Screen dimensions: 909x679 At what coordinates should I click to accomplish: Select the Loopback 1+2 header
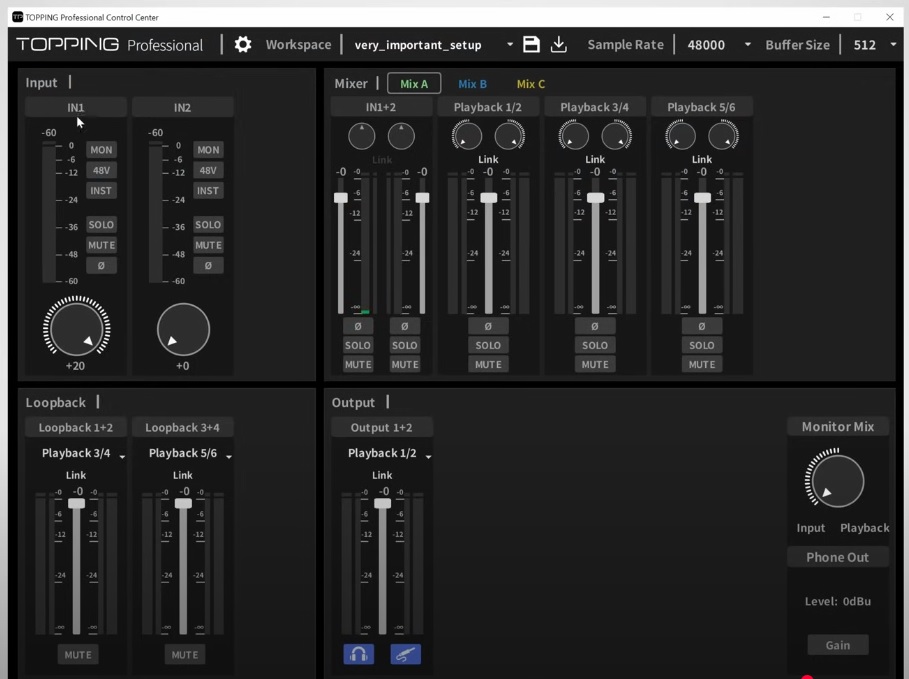(x=76, y=427)
